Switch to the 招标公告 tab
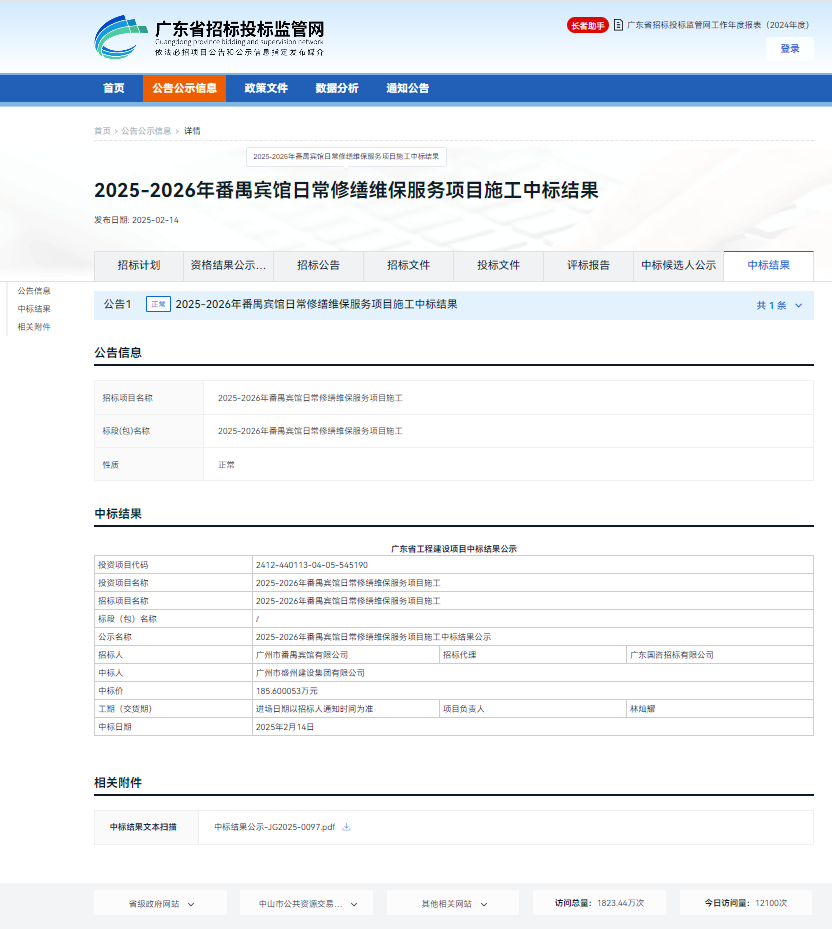The width and height of the screenshot is (832, 929). 318,266
